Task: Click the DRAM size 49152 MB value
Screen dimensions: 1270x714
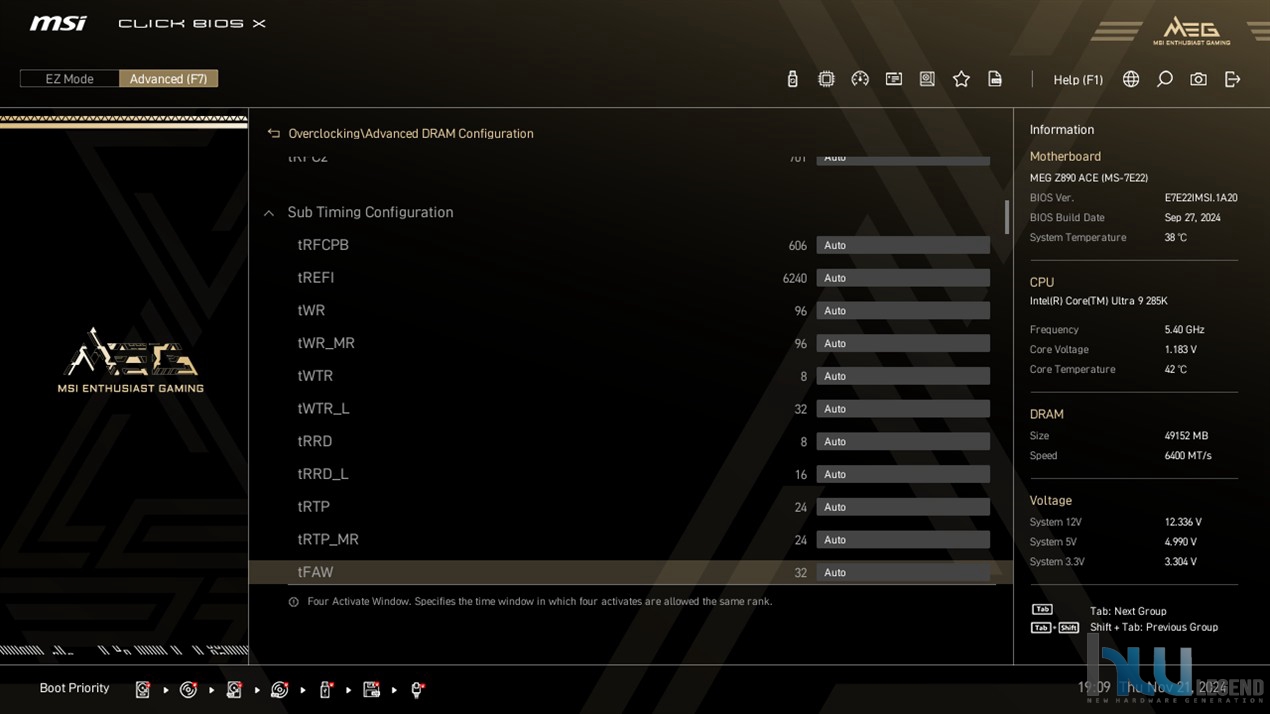Action: pyautogui.click(x=1186, y=436)
